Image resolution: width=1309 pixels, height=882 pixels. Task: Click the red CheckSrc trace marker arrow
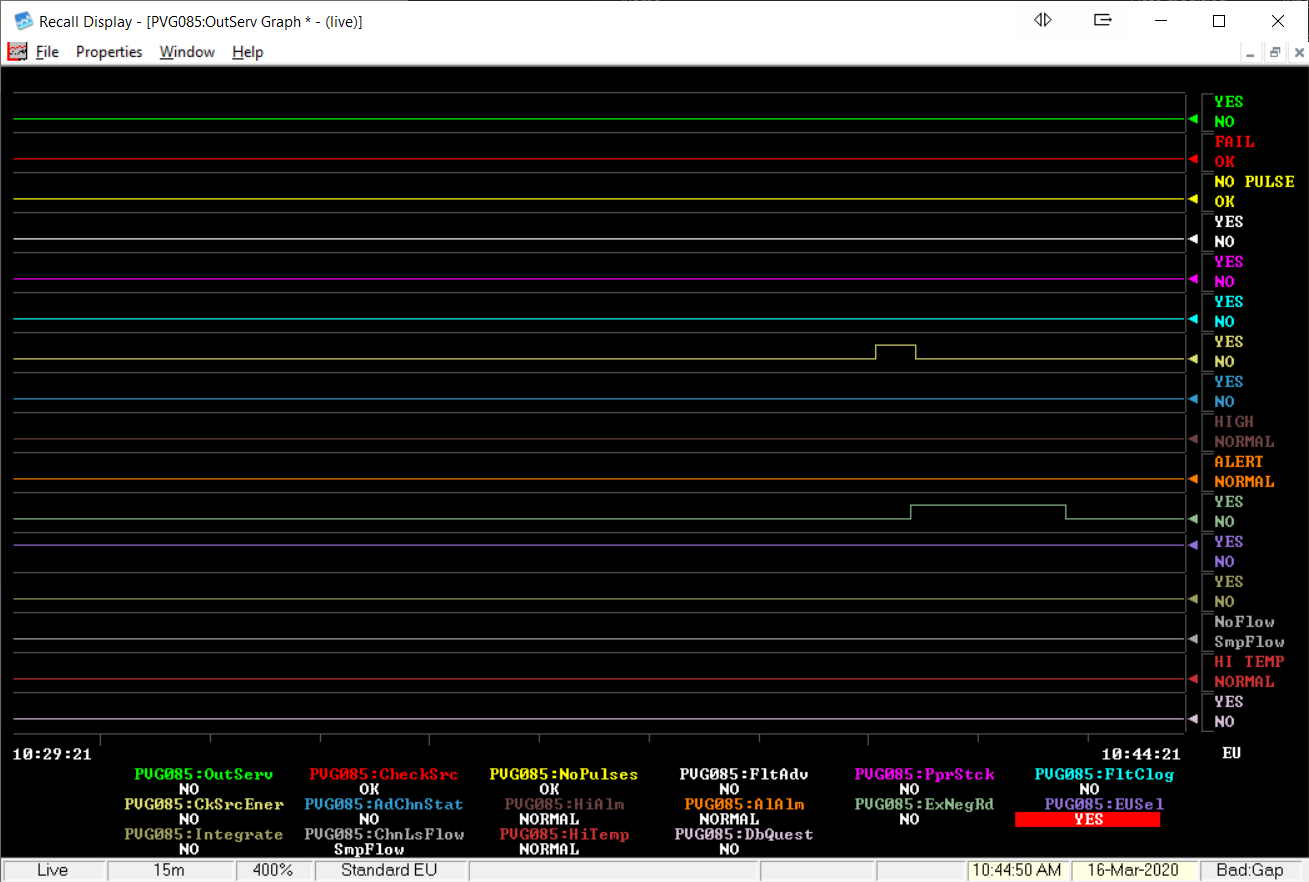1193,159
